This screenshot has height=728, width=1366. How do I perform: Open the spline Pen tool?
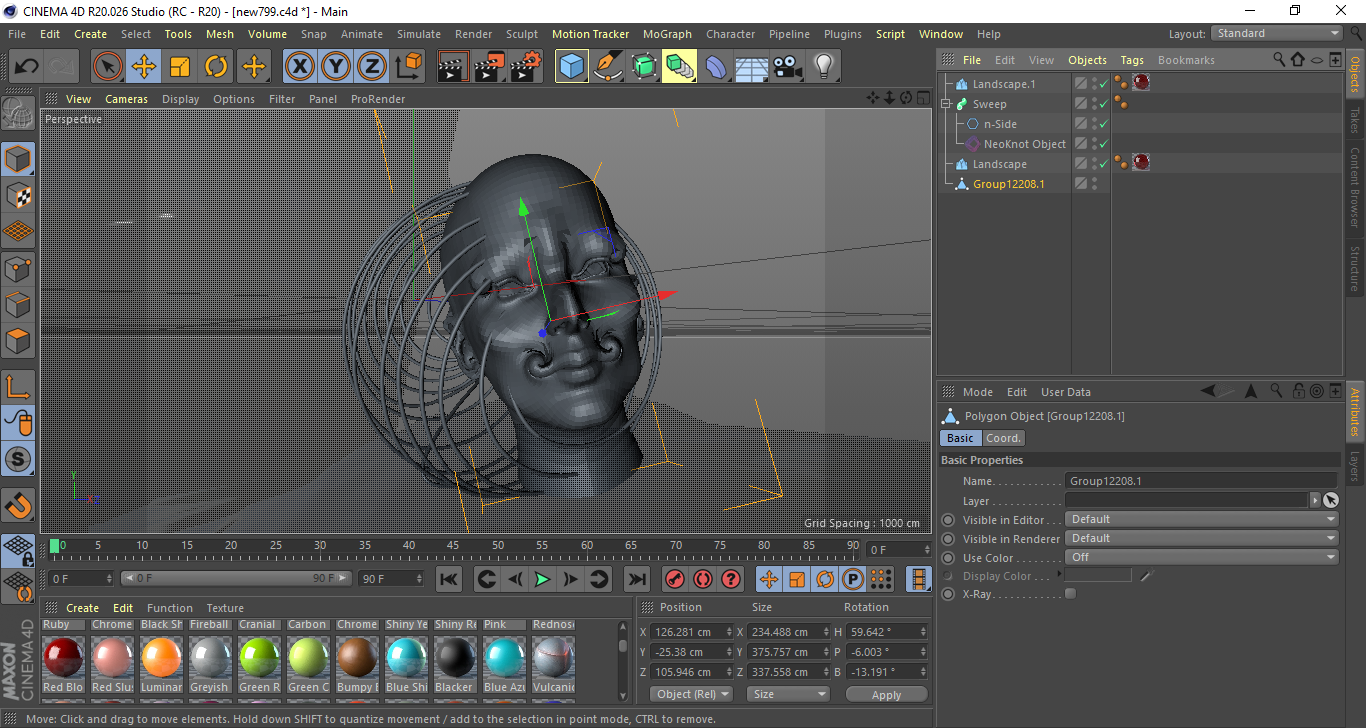(x=608, y=67)
